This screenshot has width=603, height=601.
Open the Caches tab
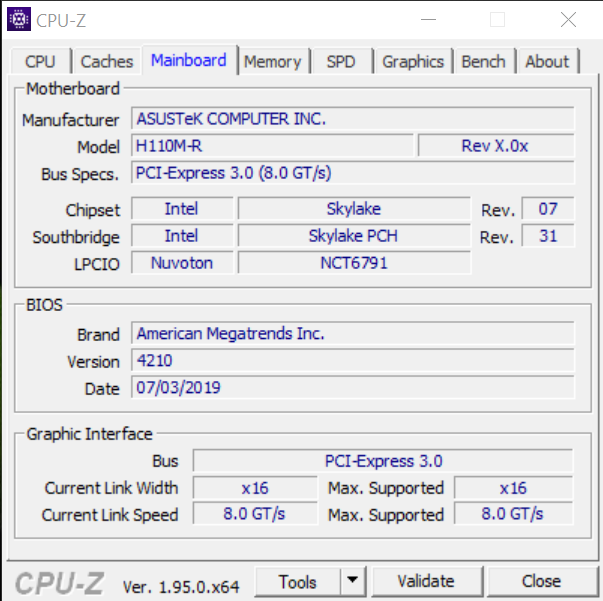(x=107, y=62)
